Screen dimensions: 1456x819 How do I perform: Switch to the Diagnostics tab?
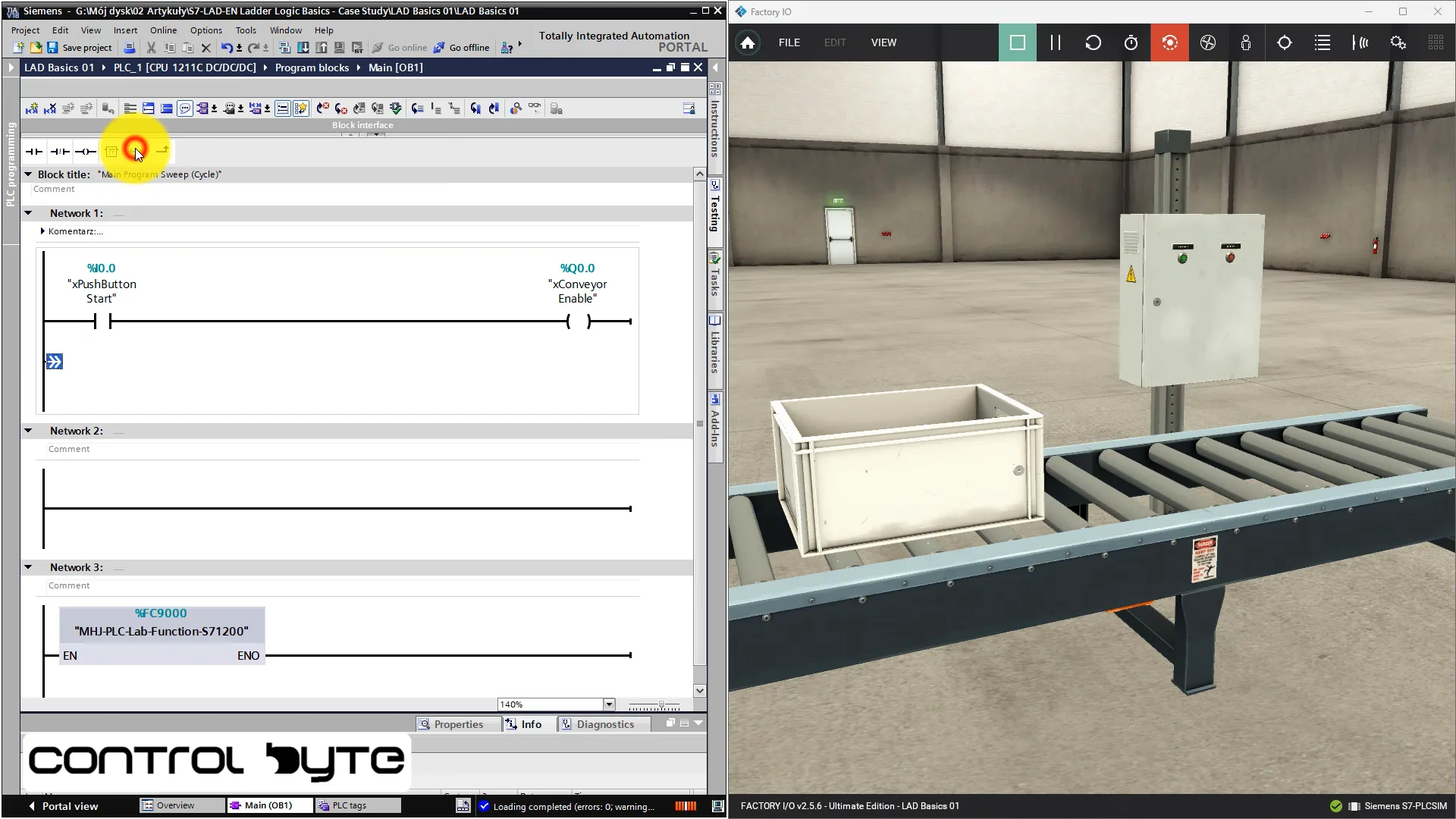[x=604, y=724]
